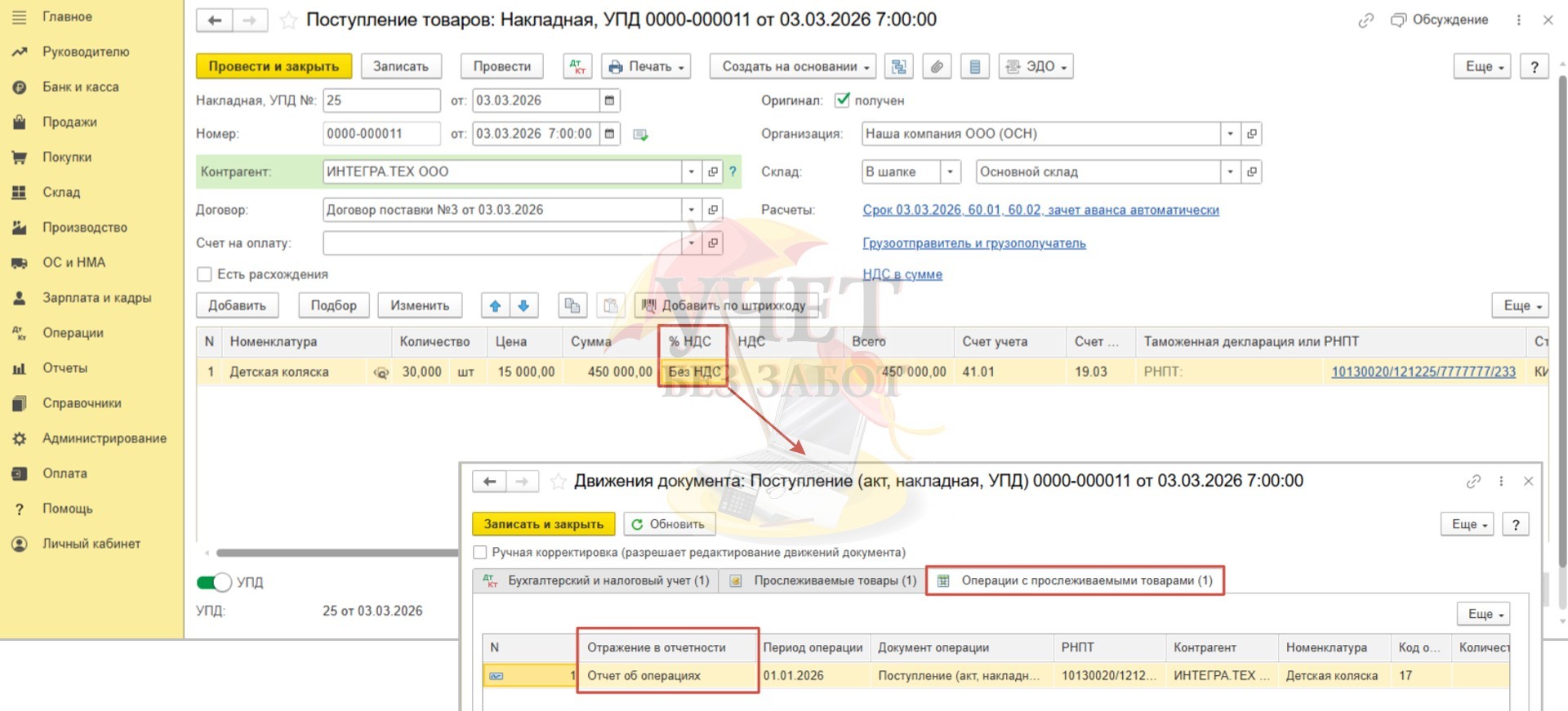Click the Дт/Кт document movements icon
Viewport: 1568px width, 711px height.
point(577,66)
